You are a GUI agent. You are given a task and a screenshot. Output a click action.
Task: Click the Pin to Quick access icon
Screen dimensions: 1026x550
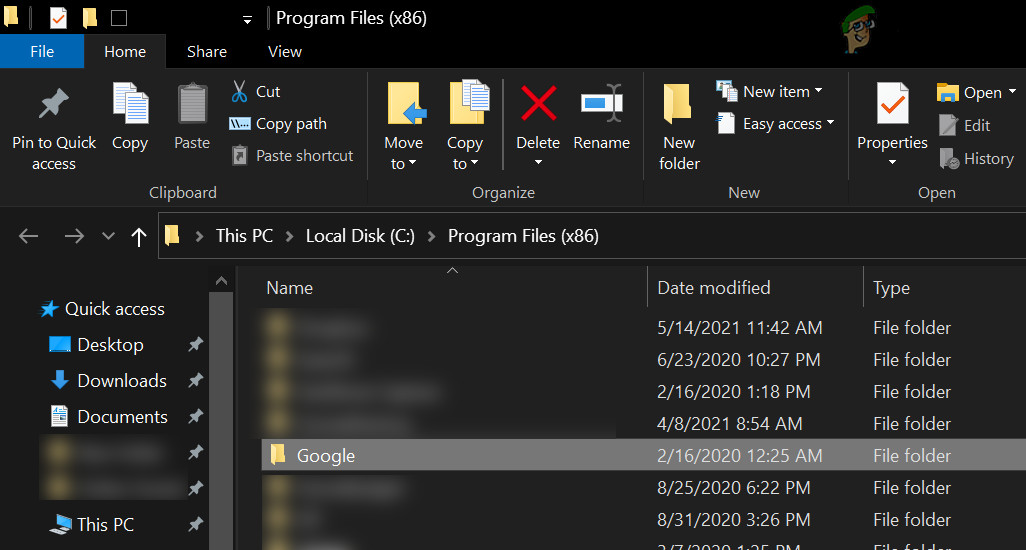click(53, 106)
